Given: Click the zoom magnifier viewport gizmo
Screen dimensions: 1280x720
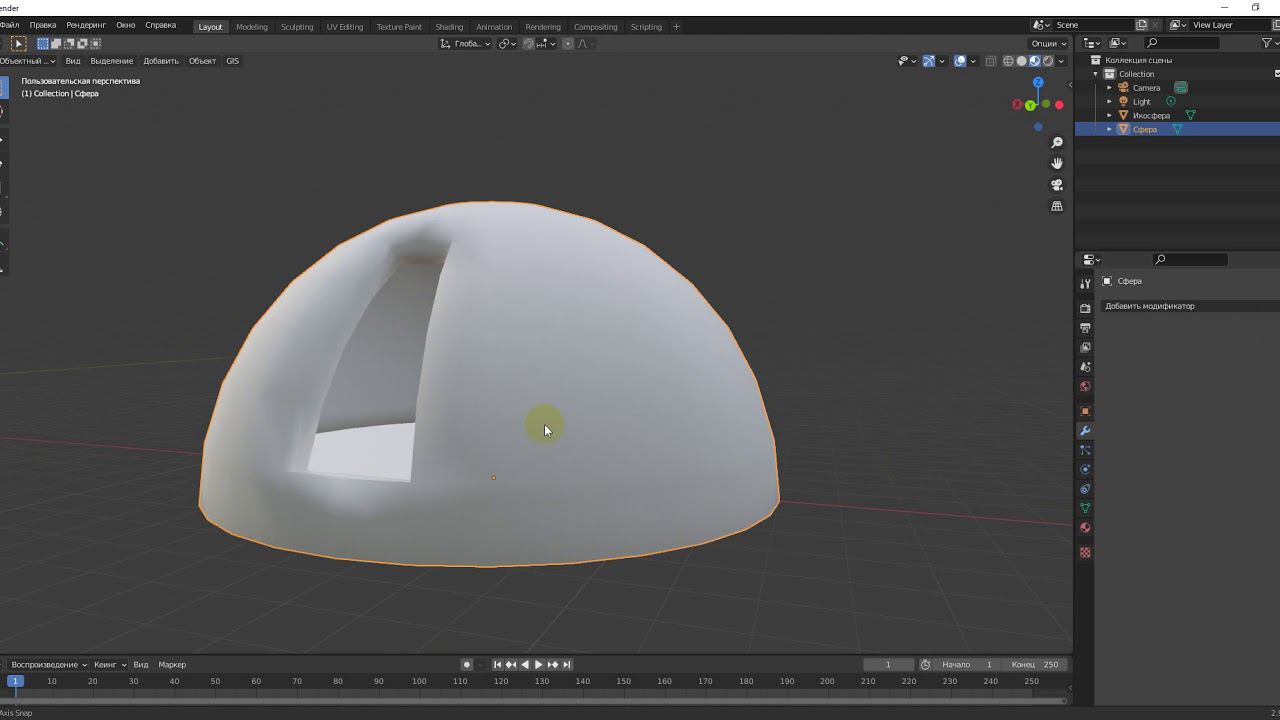Looking at the screenshot, I should [1057, 143].
